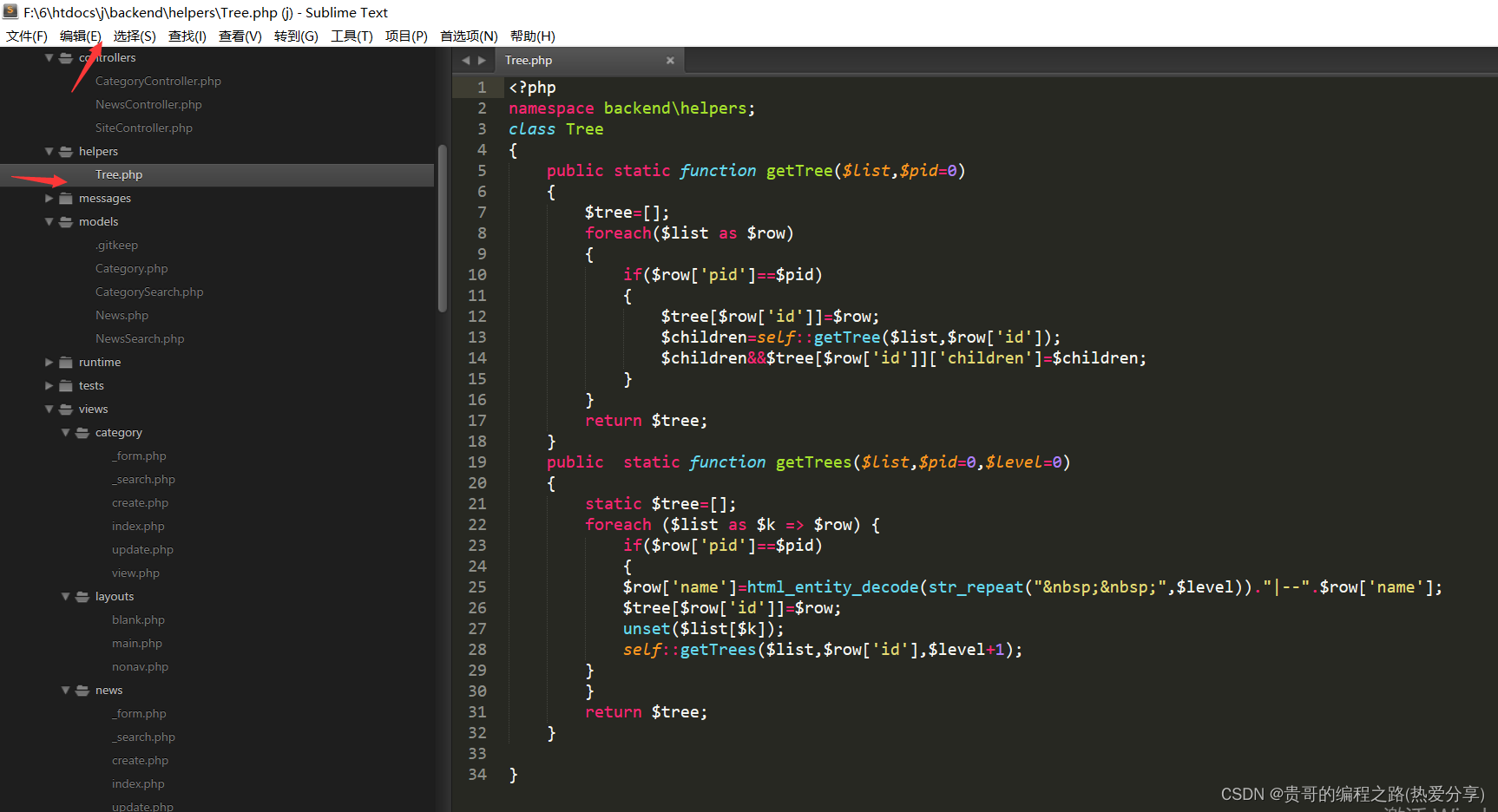Open the 查看(V) menu

pos(240,36)
